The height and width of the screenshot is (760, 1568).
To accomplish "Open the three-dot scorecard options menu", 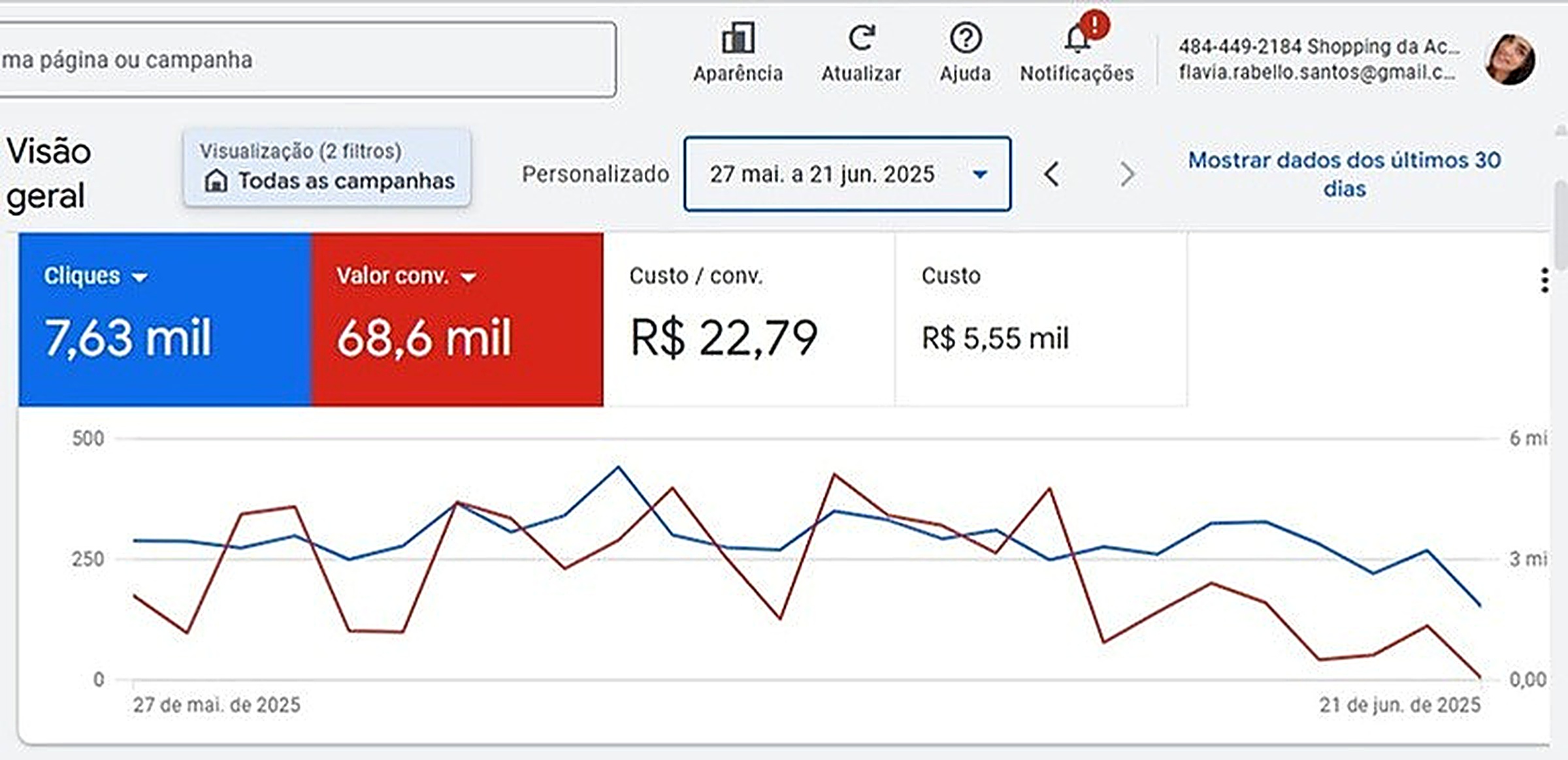I will coord(1544,280).
